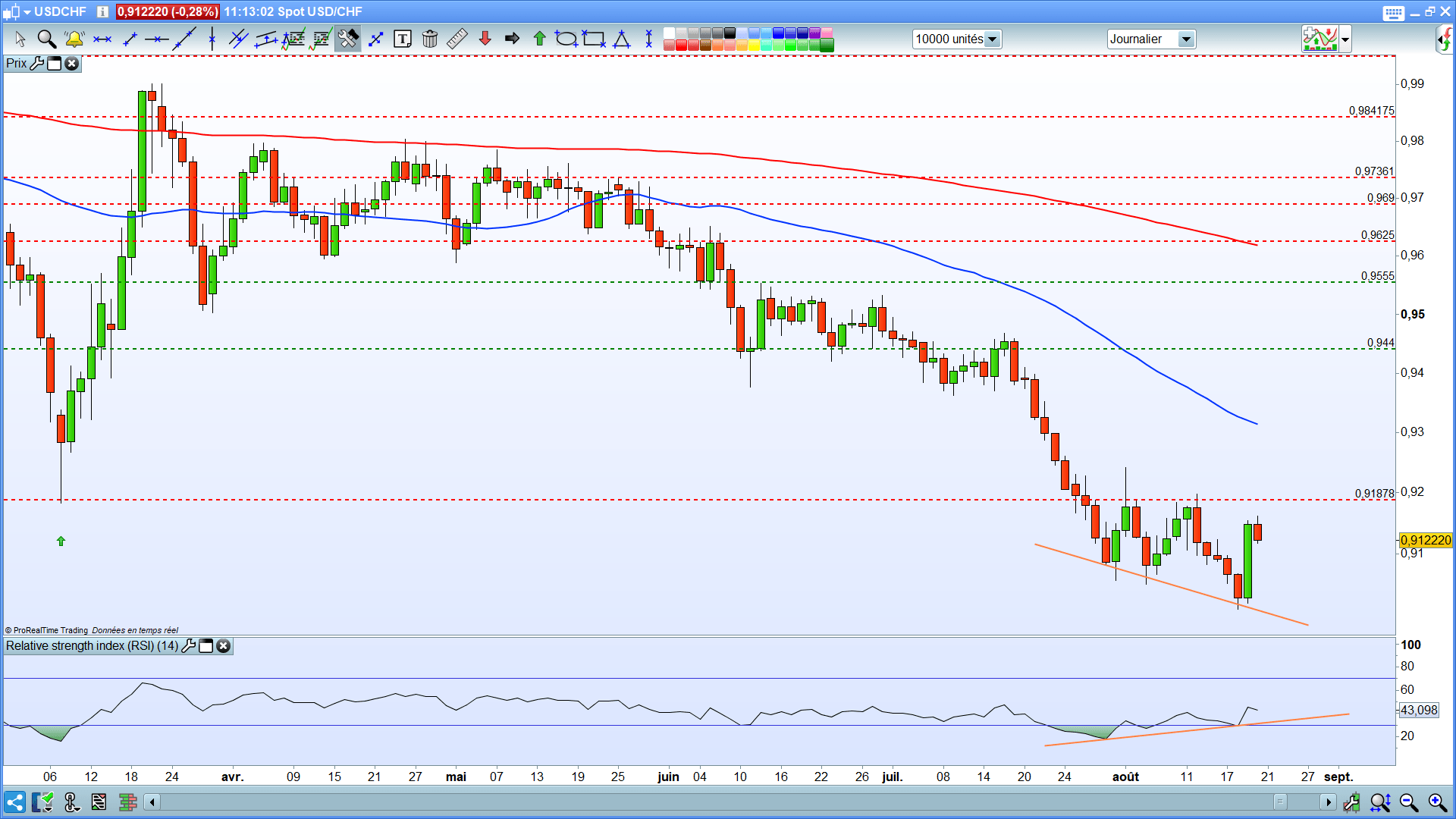Viewport: 1456px width, 819px height.
Task: Pick the white color swatch
Action: (x=669, y=33)
